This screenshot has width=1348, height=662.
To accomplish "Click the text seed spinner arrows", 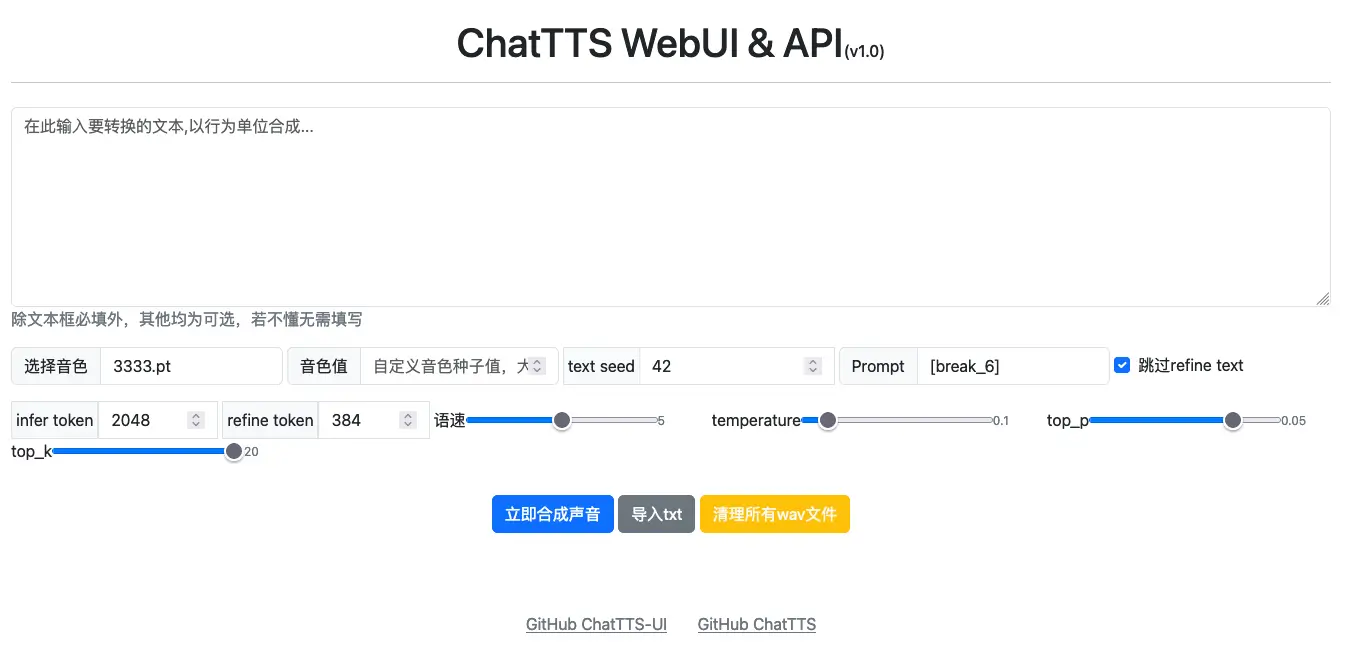I will pos(813,366).
